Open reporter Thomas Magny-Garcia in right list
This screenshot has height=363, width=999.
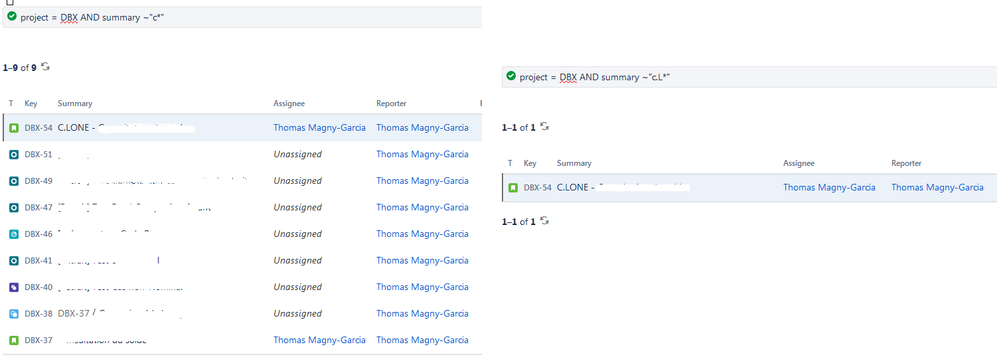click(x=937, y=187)
